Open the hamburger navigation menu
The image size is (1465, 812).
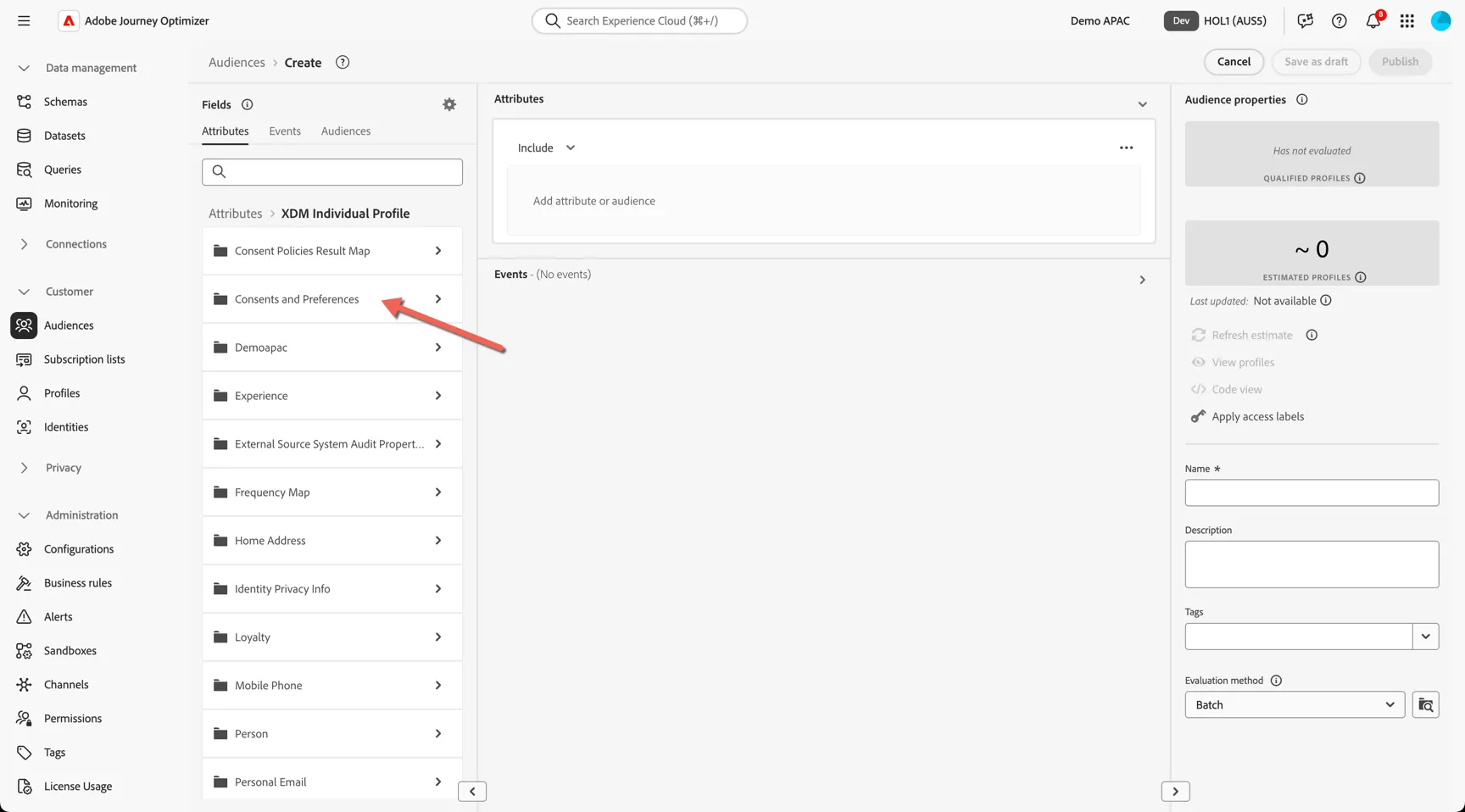coord(24,20)
